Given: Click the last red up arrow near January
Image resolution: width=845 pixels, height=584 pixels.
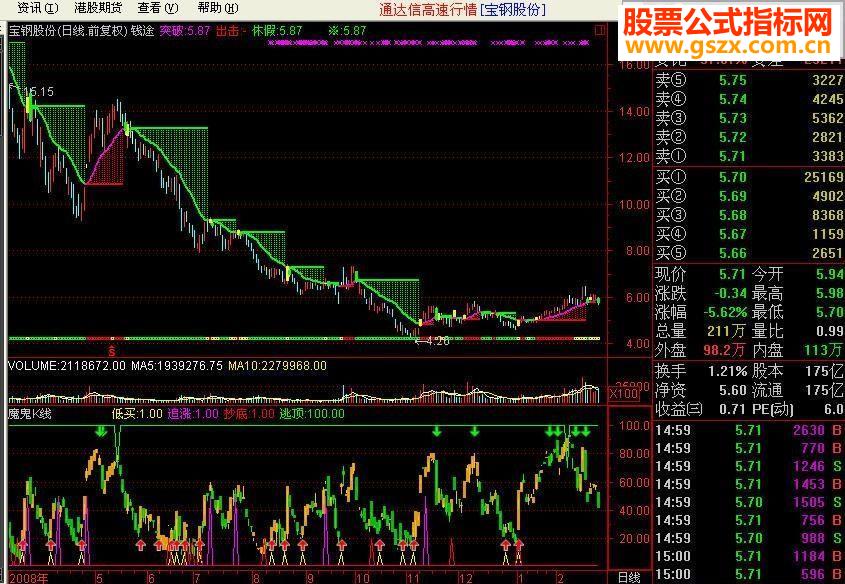Looking at the screenshot, I should pos(518,545).
